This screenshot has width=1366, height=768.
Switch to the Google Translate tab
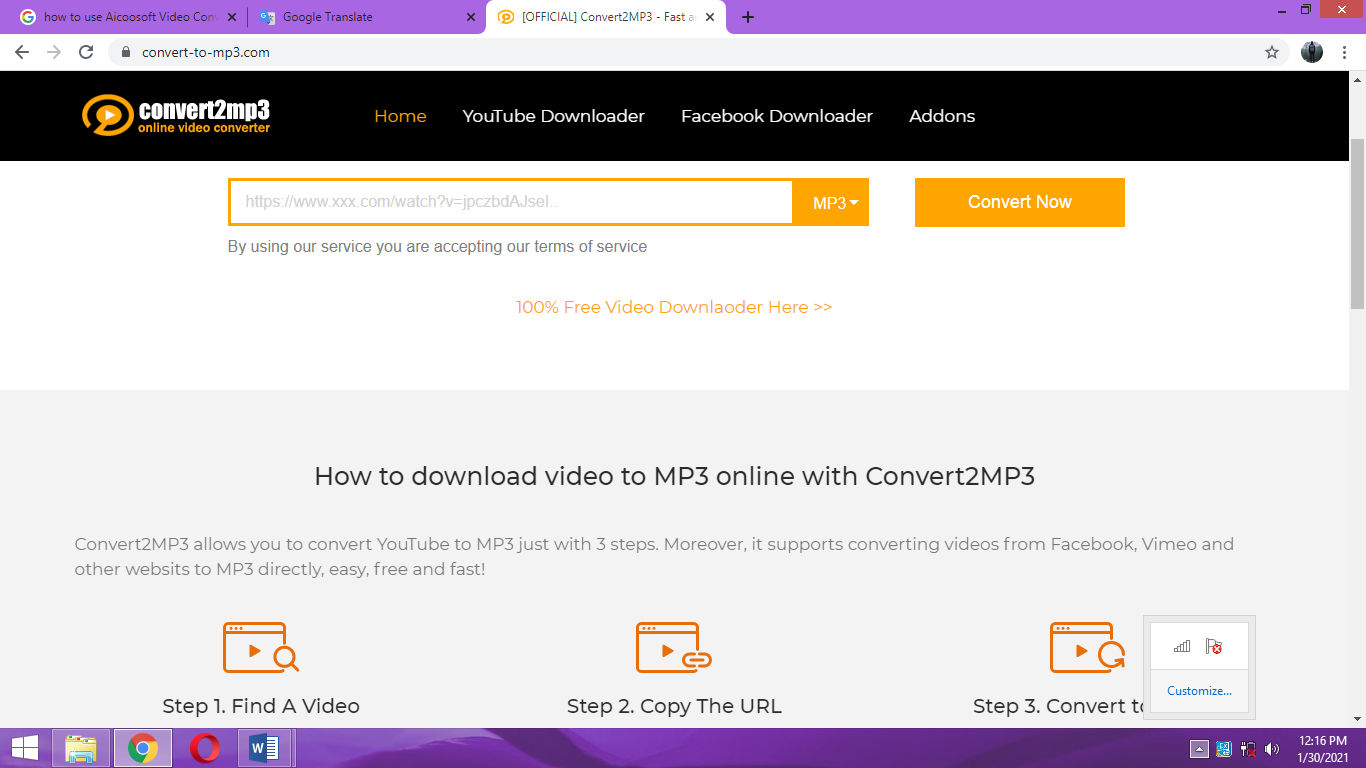(365, 17)
